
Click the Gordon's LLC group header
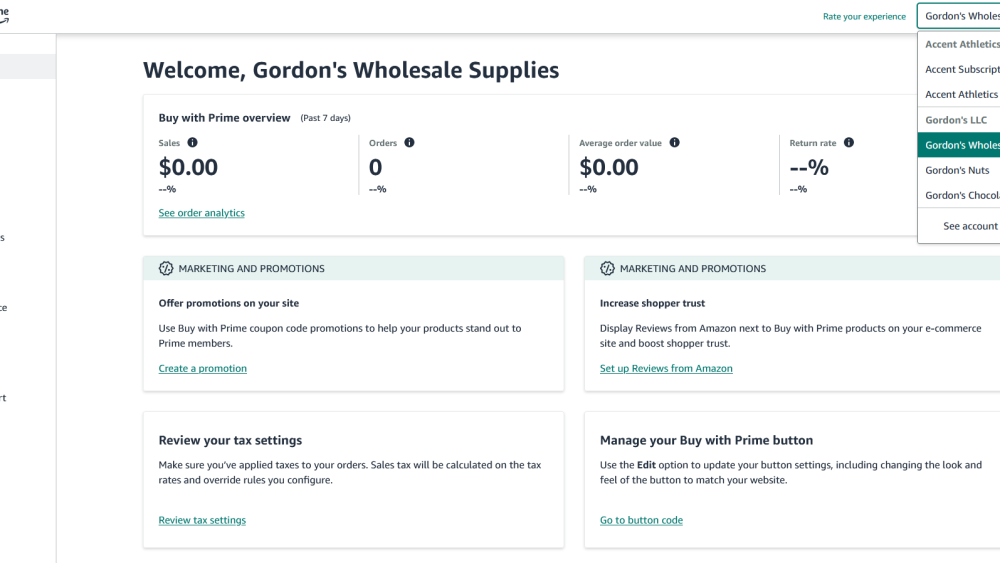coord(956,120)
